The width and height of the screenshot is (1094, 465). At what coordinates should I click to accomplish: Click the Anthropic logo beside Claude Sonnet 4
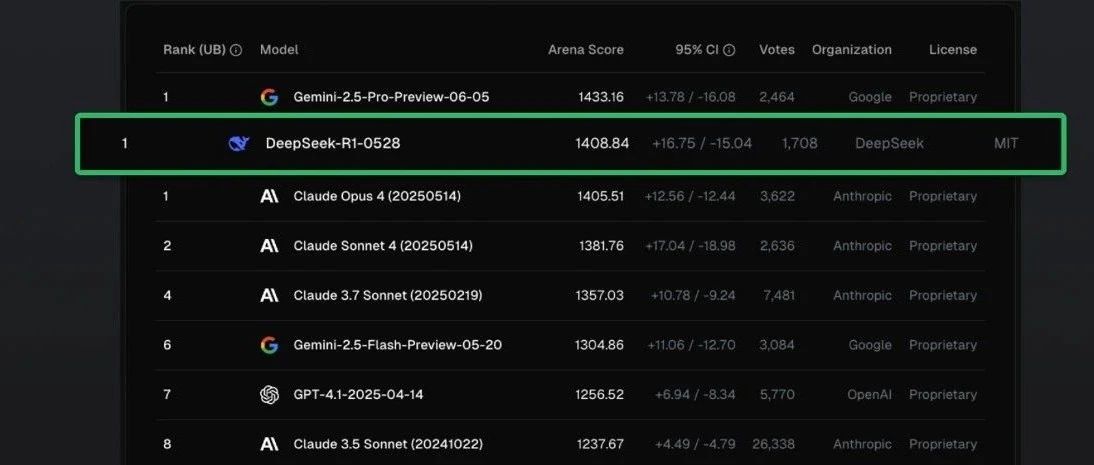point(269,246)
